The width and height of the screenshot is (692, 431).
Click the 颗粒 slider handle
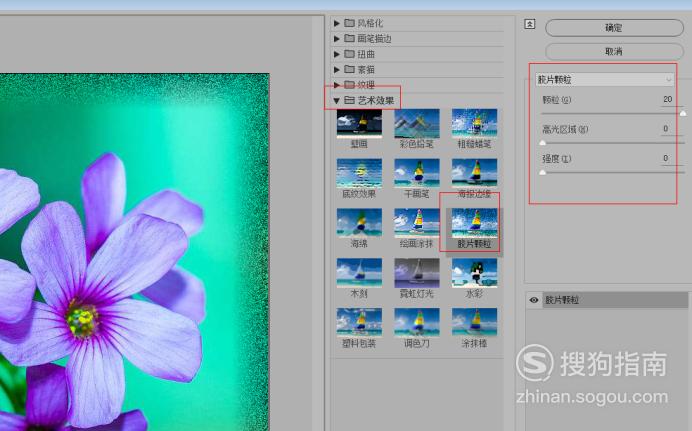(x=683, y=113)
